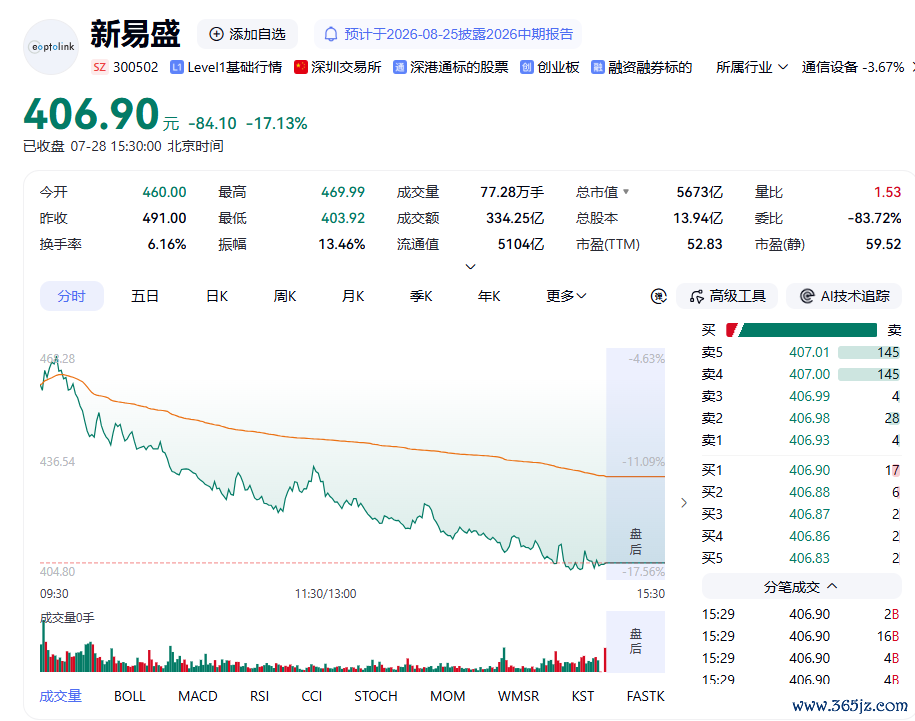Click the 通 badge before 深港通标的股票

point(400,67)
